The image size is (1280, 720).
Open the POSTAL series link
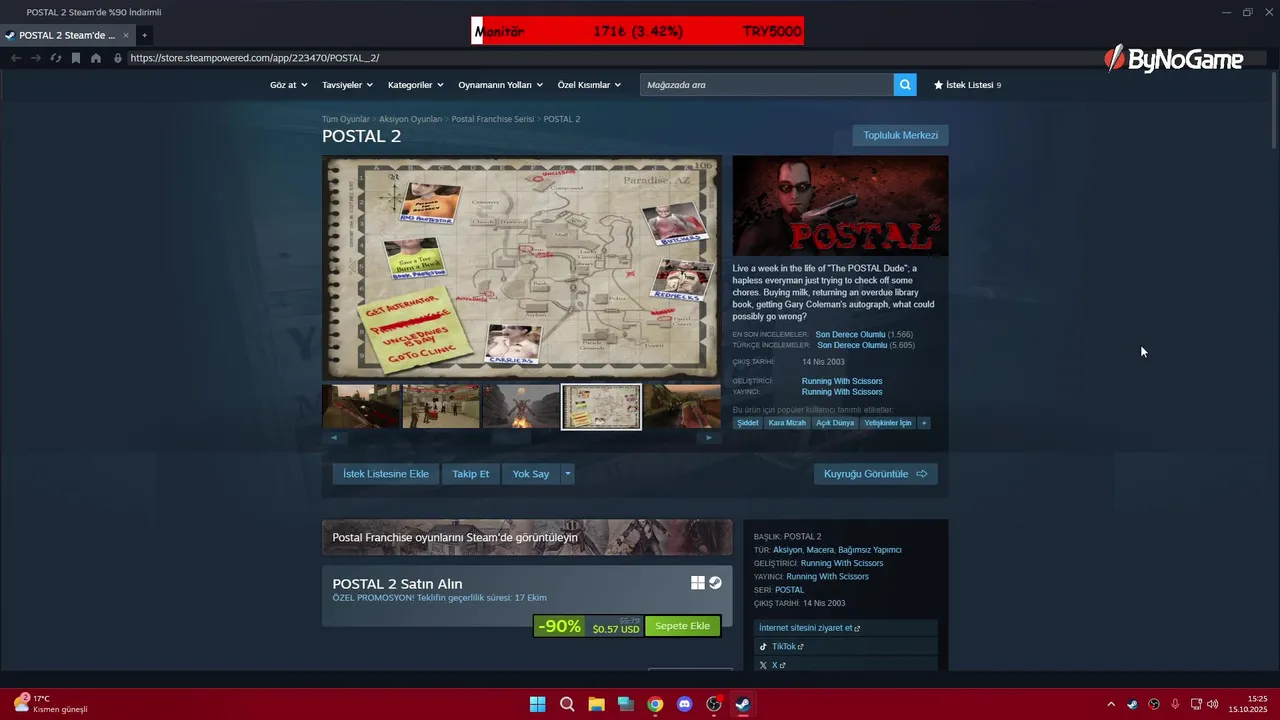click(790, 590)
